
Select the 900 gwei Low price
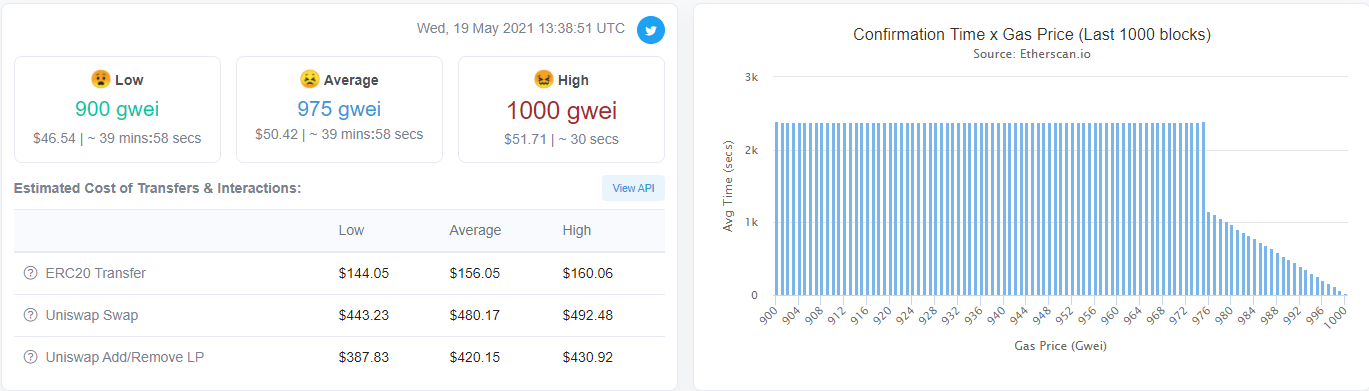tap(117, 110)
